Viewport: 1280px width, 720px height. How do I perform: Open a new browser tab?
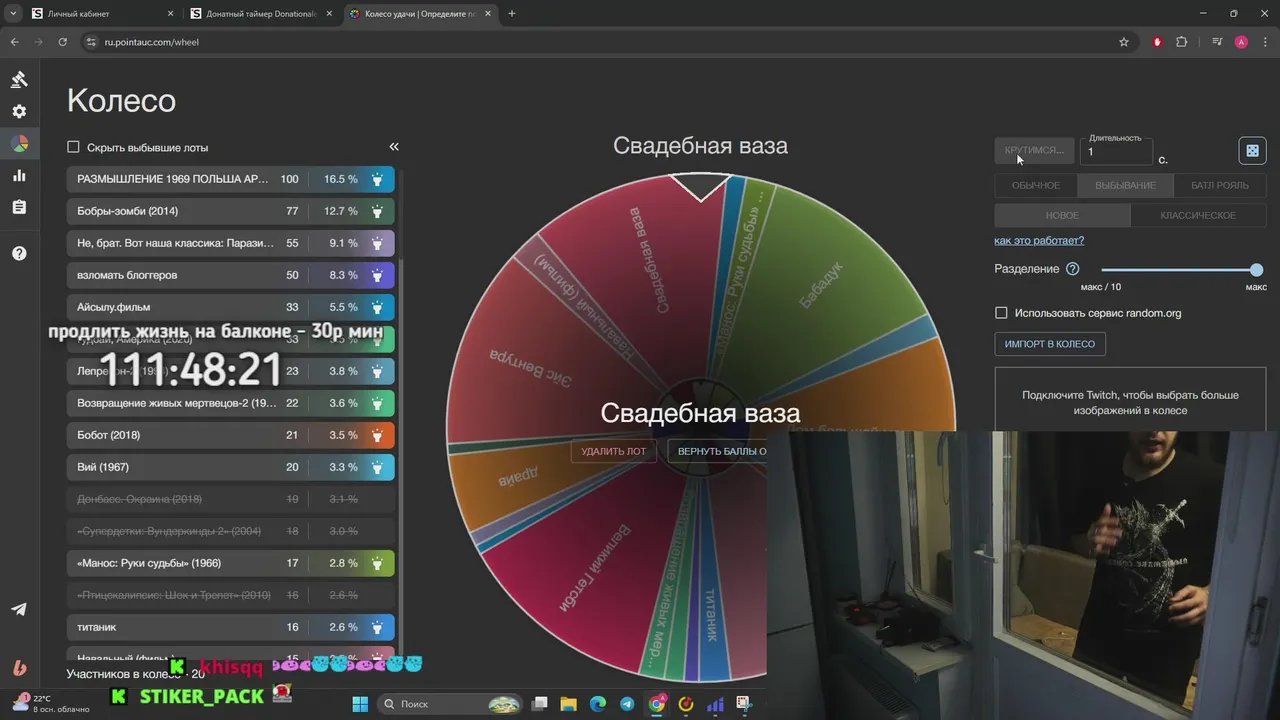512,14
